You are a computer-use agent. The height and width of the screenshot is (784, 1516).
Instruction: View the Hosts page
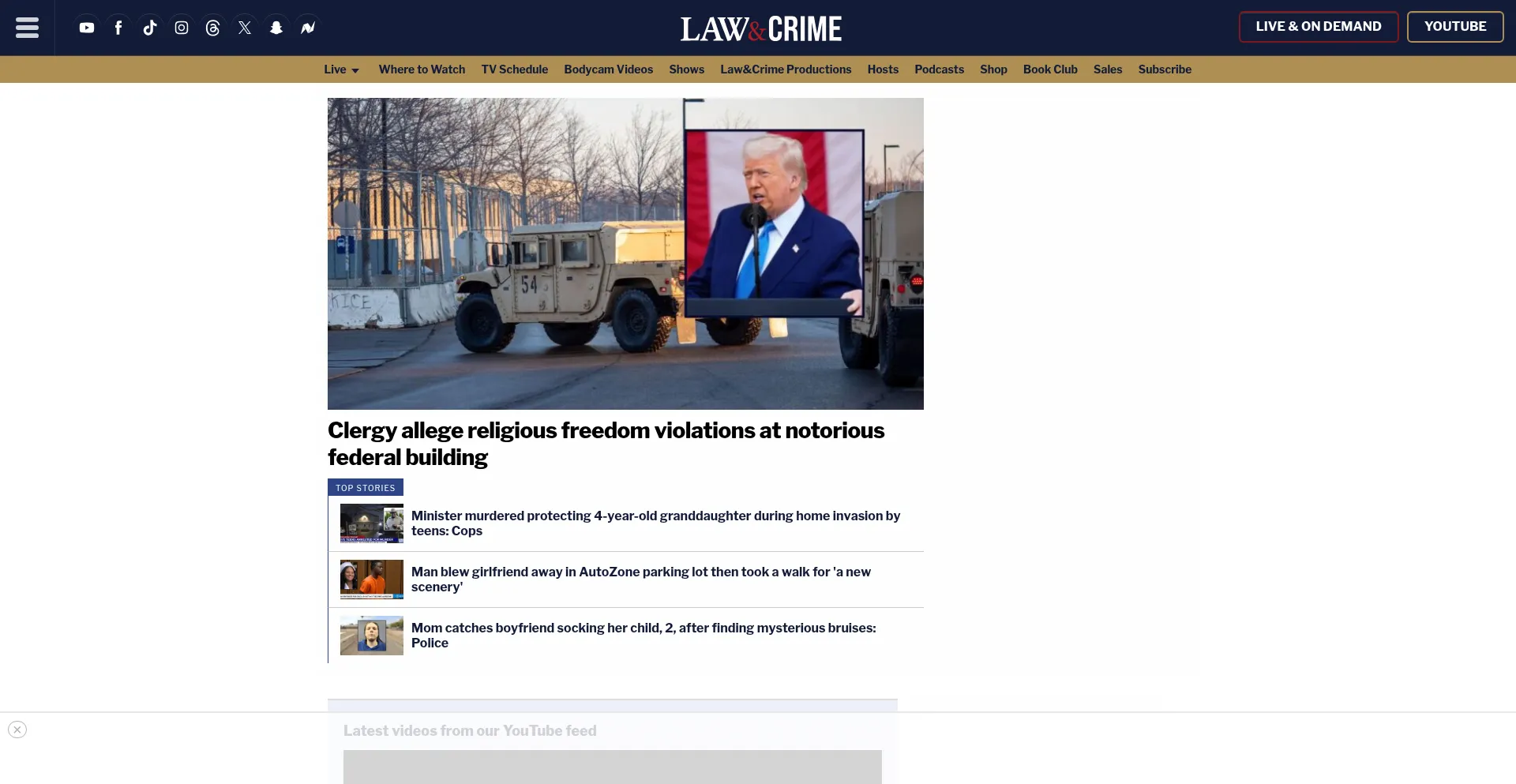click(x=883, y=69)
